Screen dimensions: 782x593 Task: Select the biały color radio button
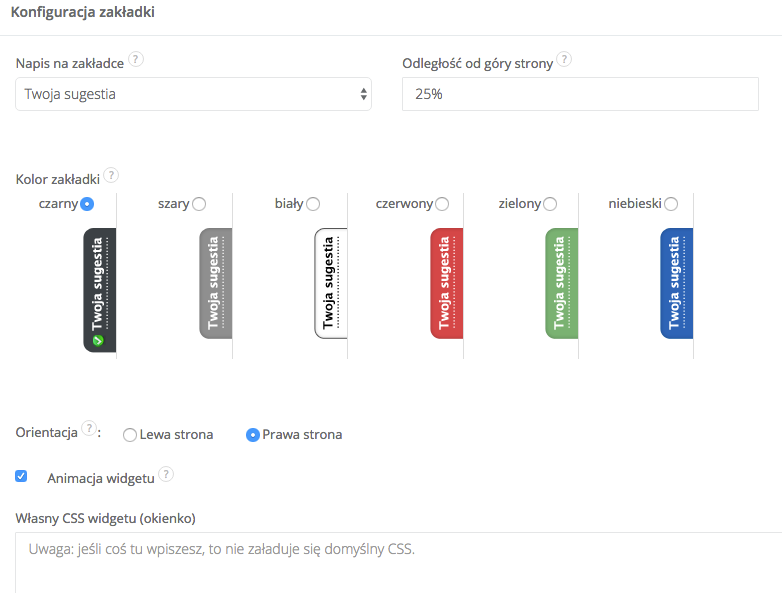313,204
